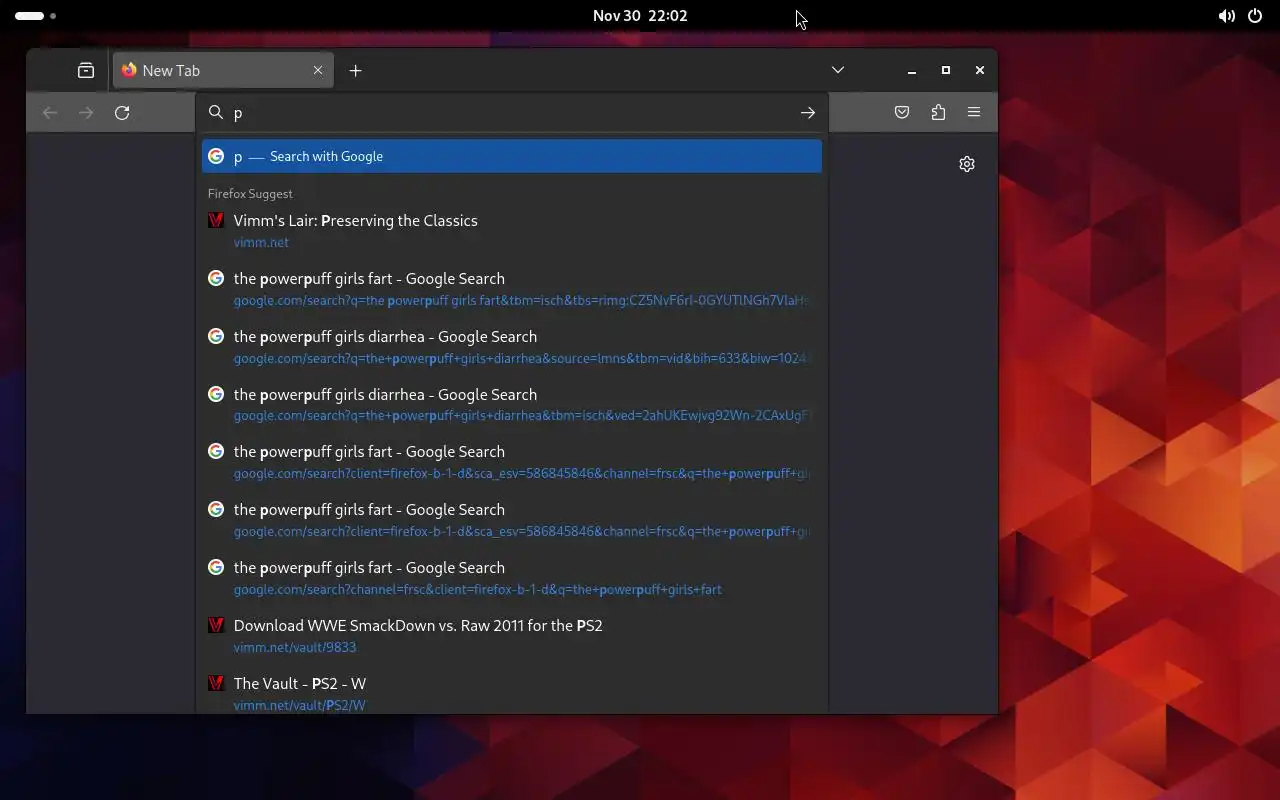Open The Vault - PS2 - W suggestion

[x=512, y=694]
